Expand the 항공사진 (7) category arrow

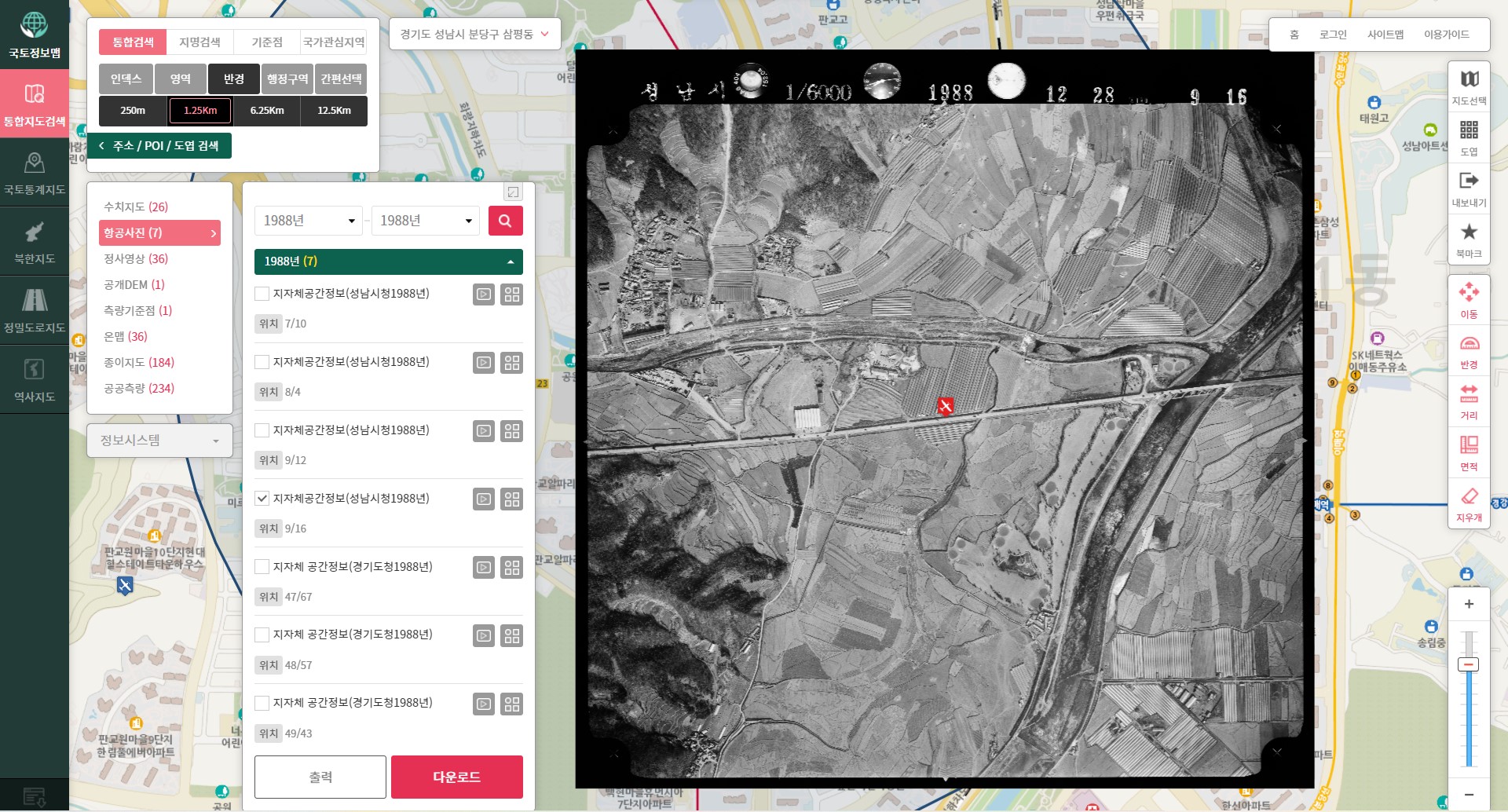pos(213,233)
